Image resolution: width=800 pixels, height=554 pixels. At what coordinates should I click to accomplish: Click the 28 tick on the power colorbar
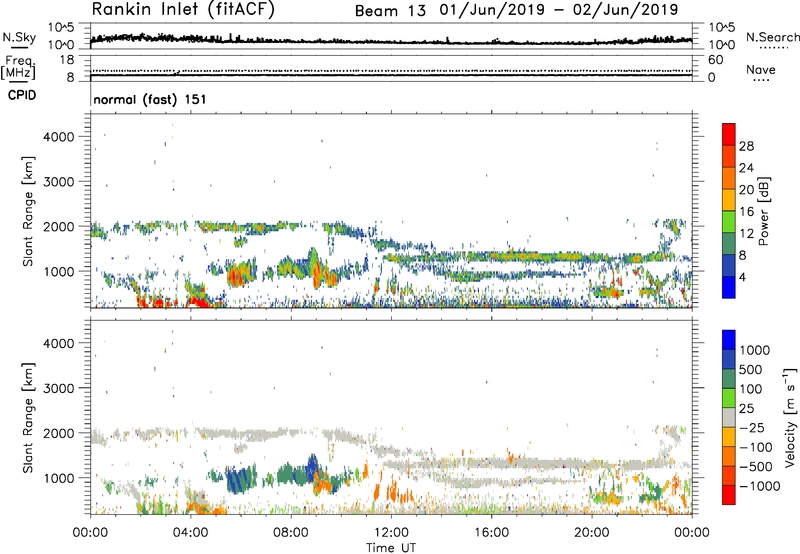tap(746, 146)
